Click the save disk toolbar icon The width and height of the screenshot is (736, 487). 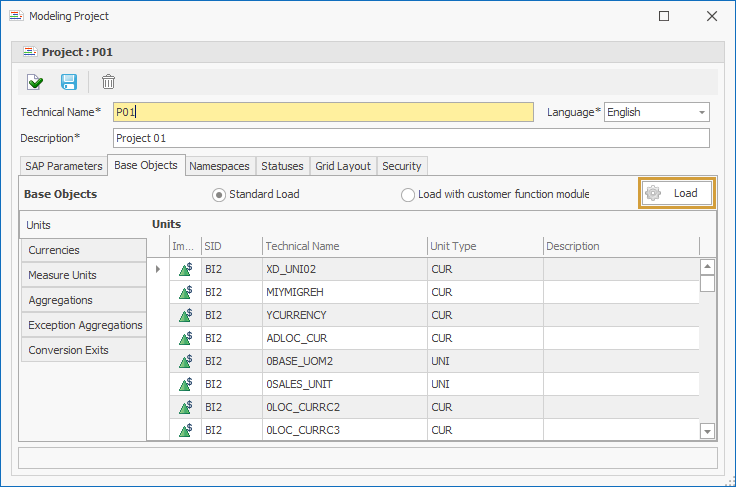(69, 82)
